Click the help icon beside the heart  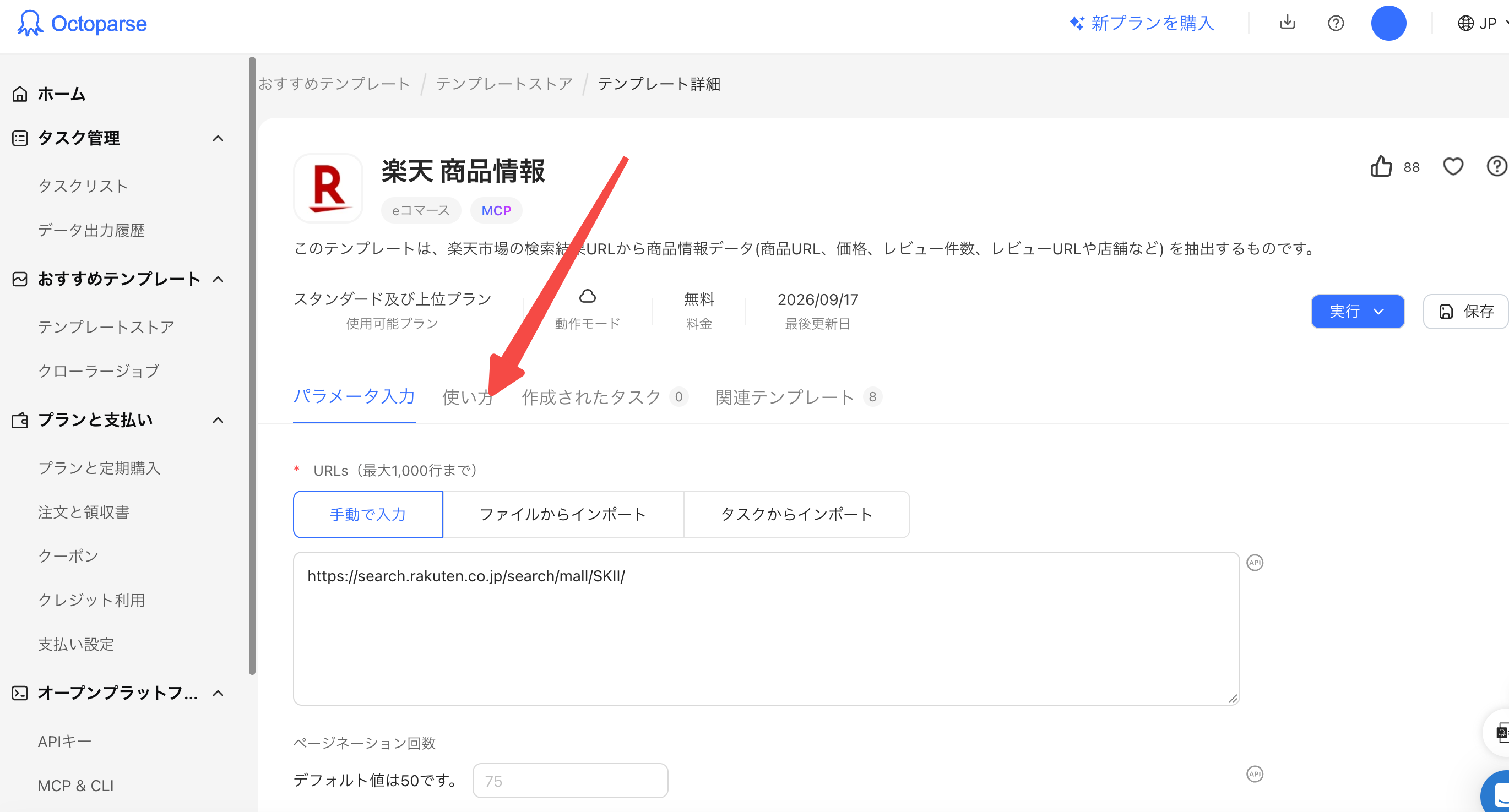(x=1497, y=166)
